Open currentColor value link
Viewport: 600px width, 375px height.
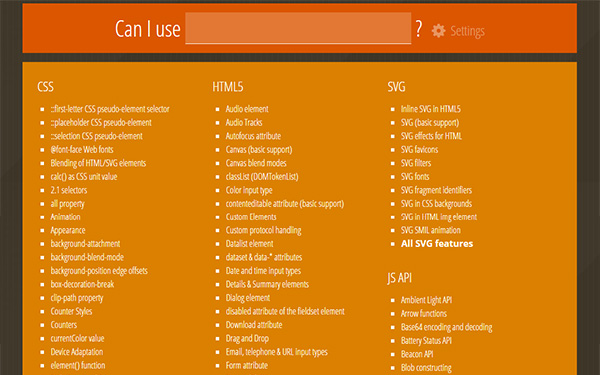point(77,338)
